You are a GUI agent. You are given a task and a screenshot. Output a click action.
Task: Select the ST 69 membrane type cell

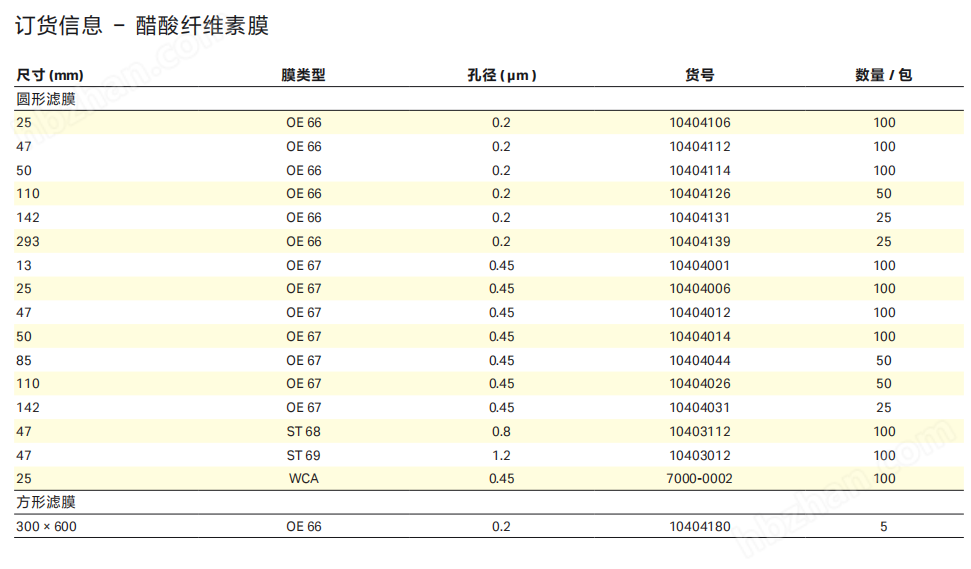point(303,455)
